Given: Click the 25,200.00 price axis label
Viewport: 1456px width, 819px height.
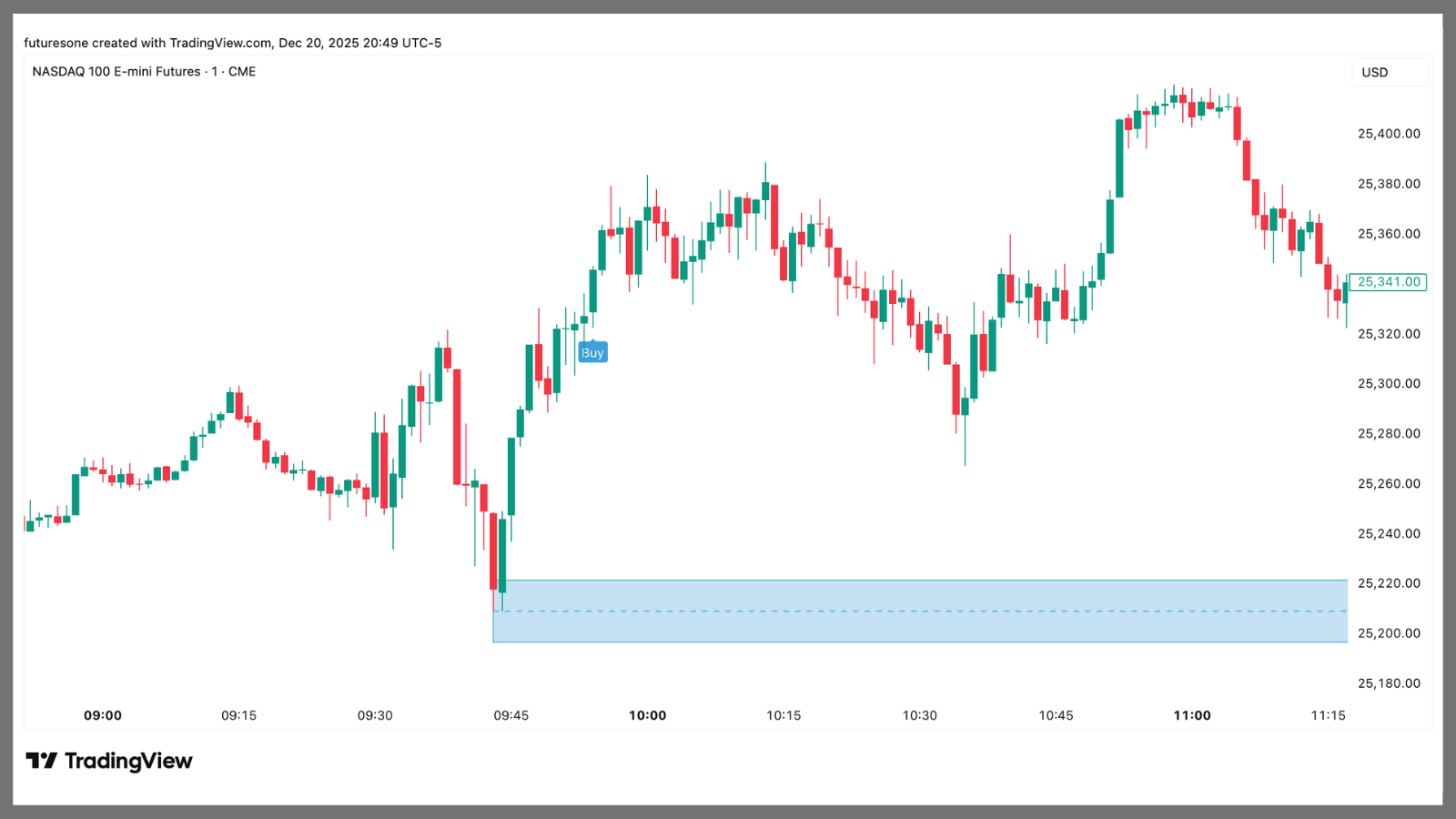Looking at the screenshot, I should [1389, 633].
